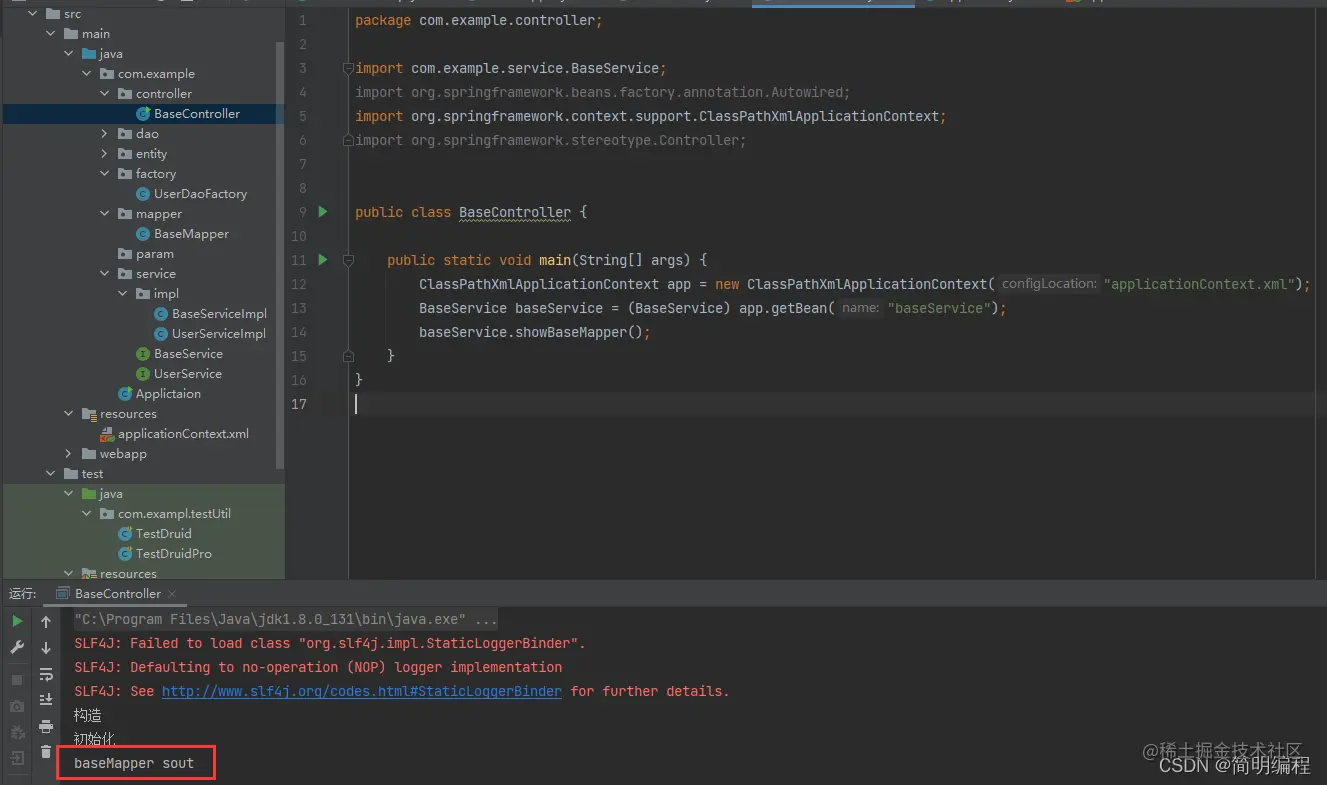Collapse the mapper package
This screenshot has width=1327, height=785.
point(105,214)
